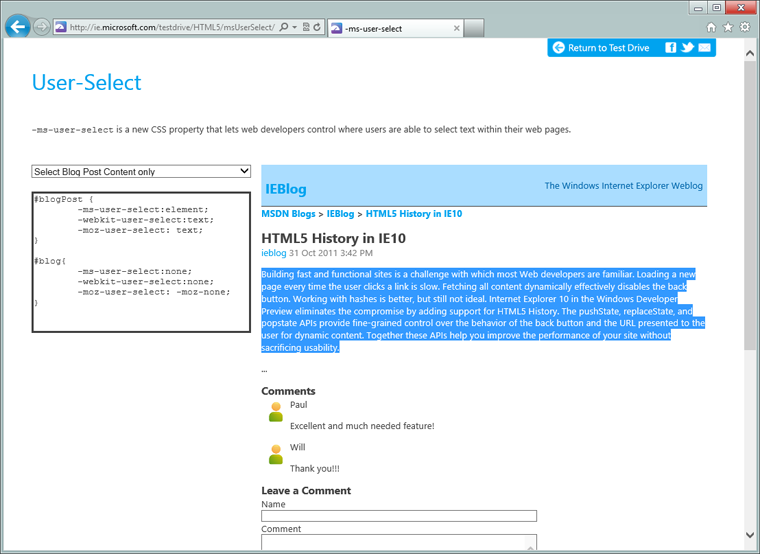The height and width of the screenshot is (554, 760).
Task: Click The Windows Internet Explorer Weblog text
Action: click(623, 186)
